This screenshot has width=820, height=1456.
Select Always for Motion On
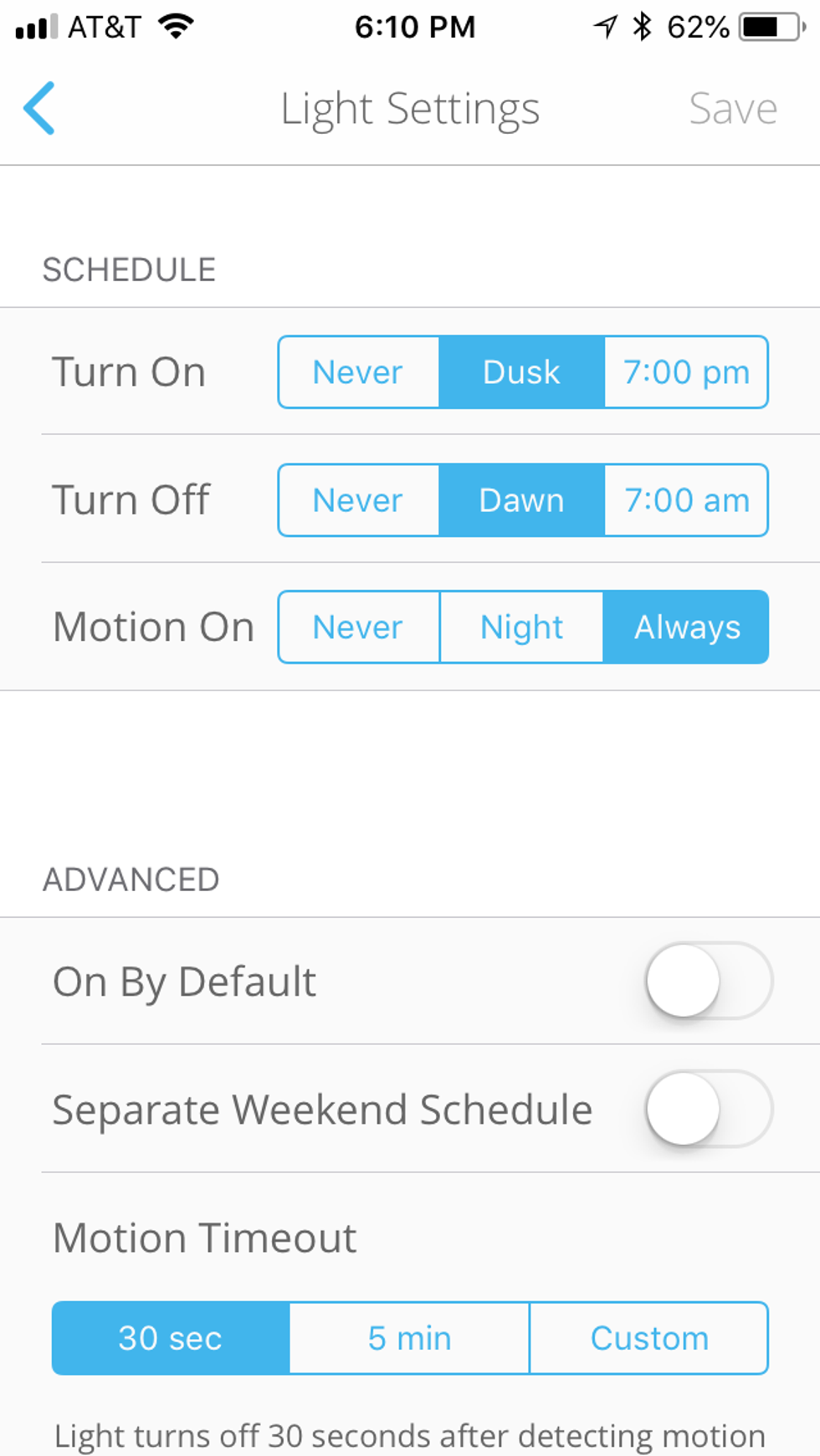[686, 628]
